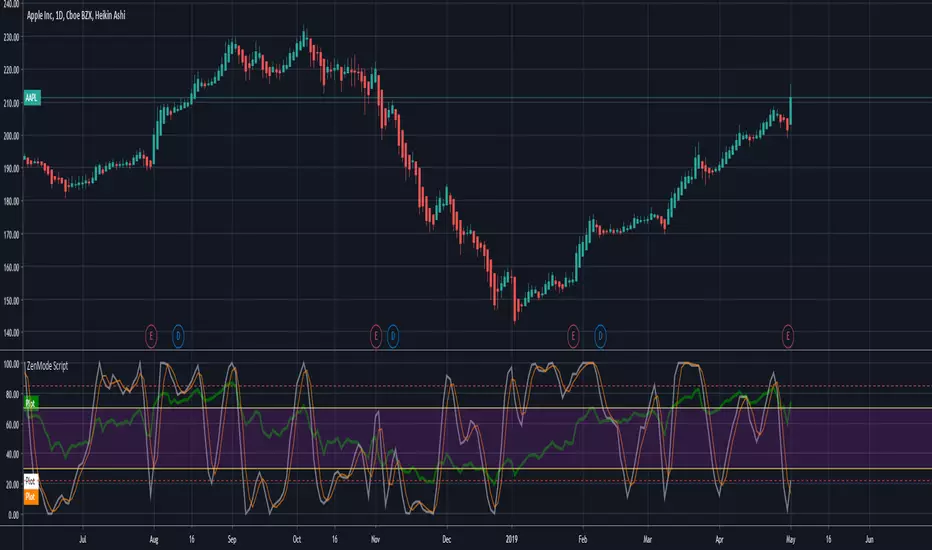Click the Jul date label
Image resolution: width=932 pixels, height=550 pixels.
(x=83, y=539)
